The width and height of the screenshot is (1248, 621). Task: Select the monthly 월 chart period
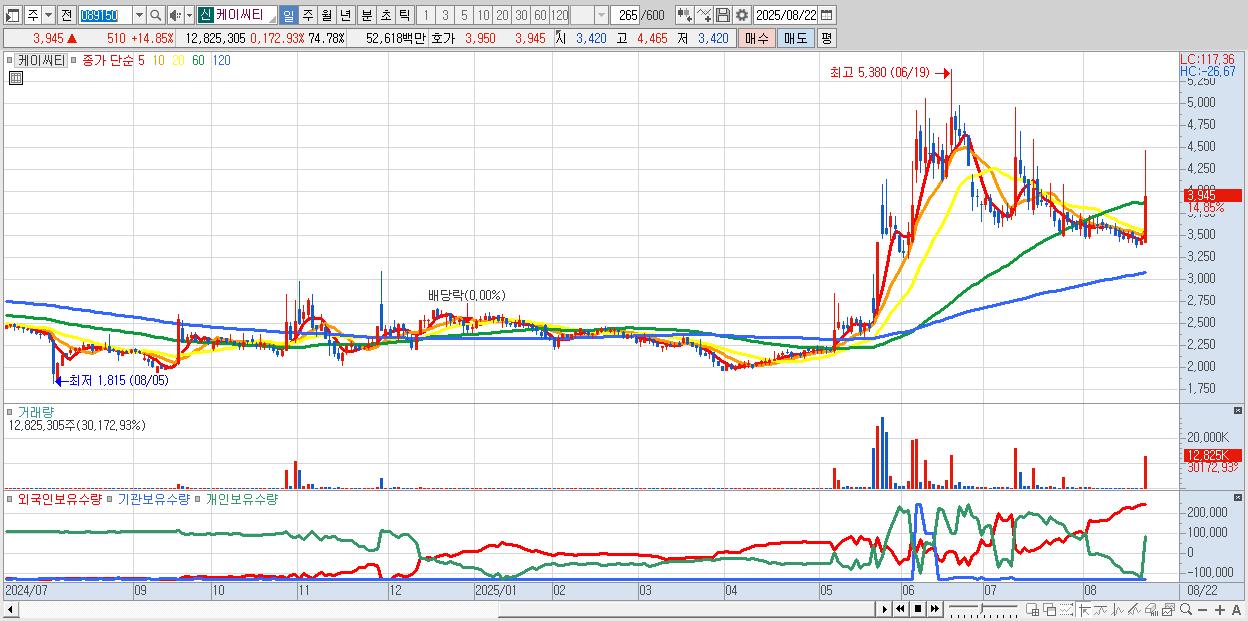326,15
